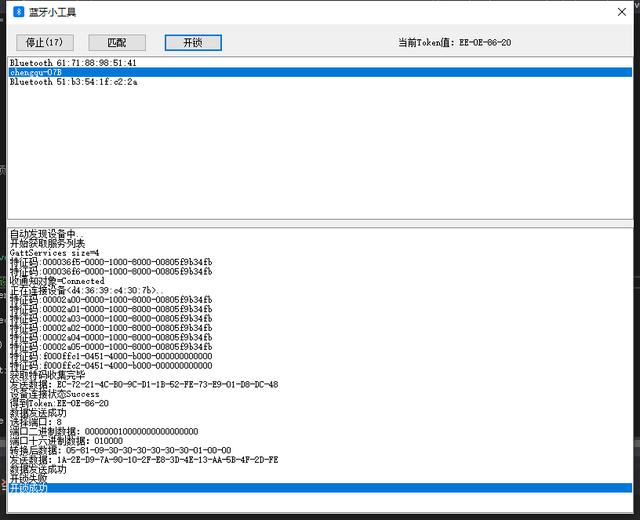Click the 开锁 button
640x520 pixels.
point(193,42)
